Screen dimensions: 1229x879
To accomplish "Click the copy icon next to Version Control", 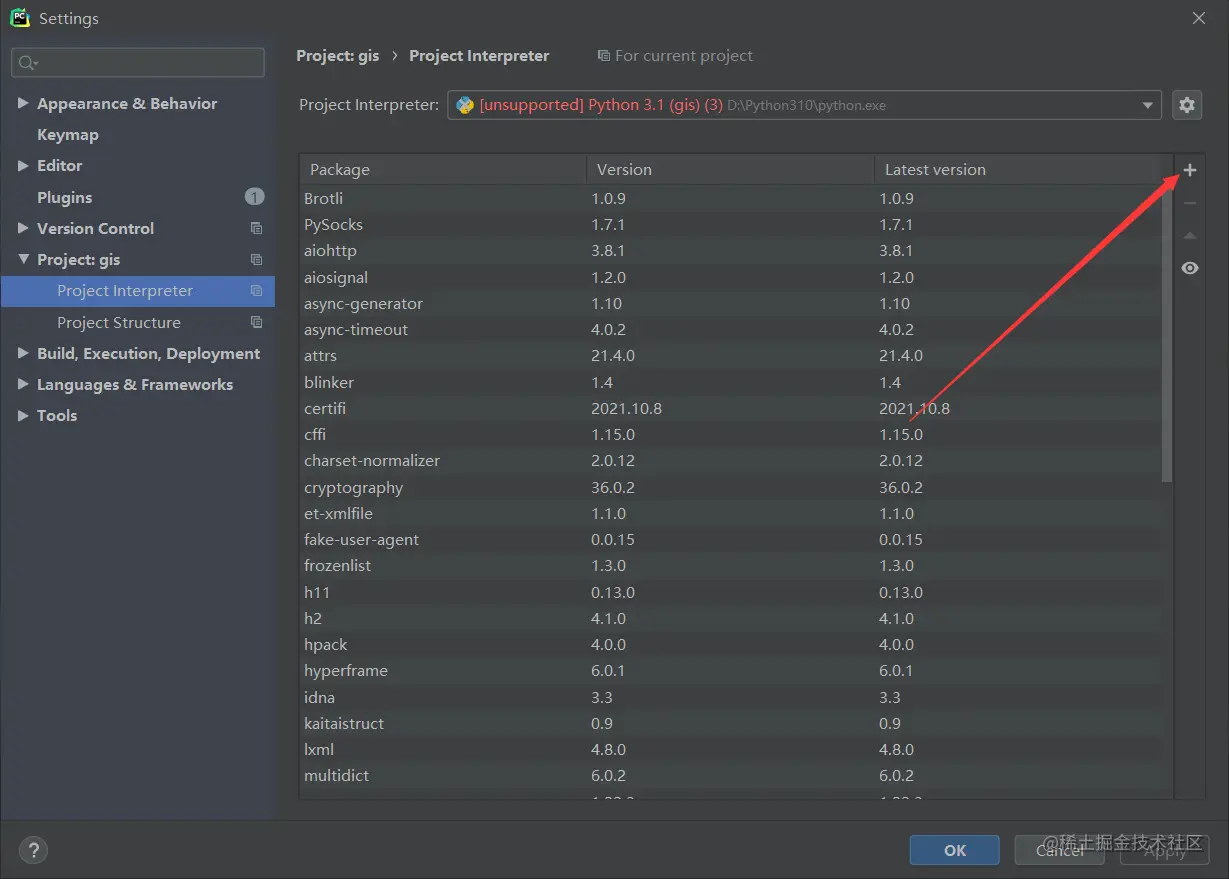I will click(x=256, y=228).
